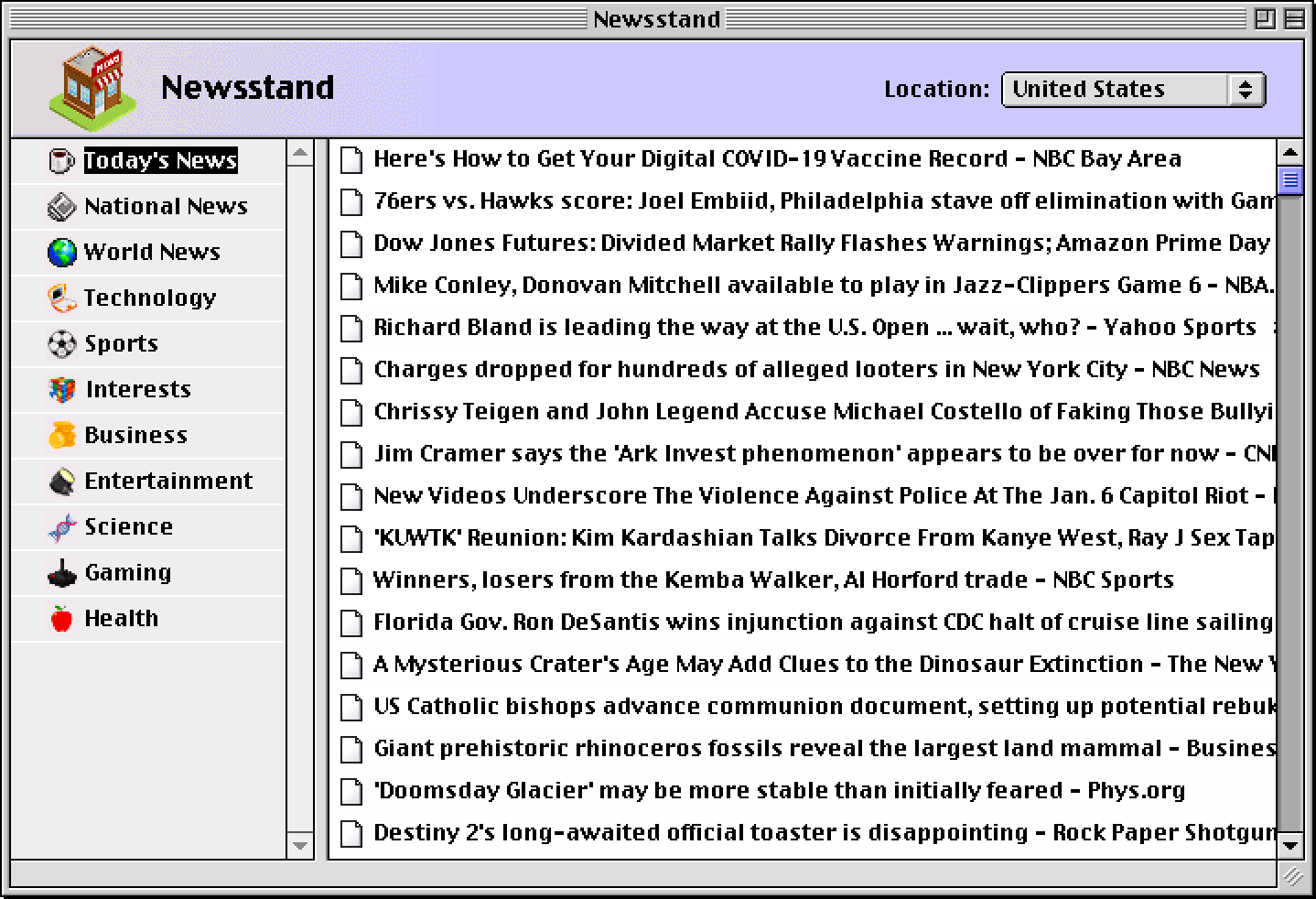Select the Today's News coffee cup icon
Screen dimensions: 1316x899
59,160
